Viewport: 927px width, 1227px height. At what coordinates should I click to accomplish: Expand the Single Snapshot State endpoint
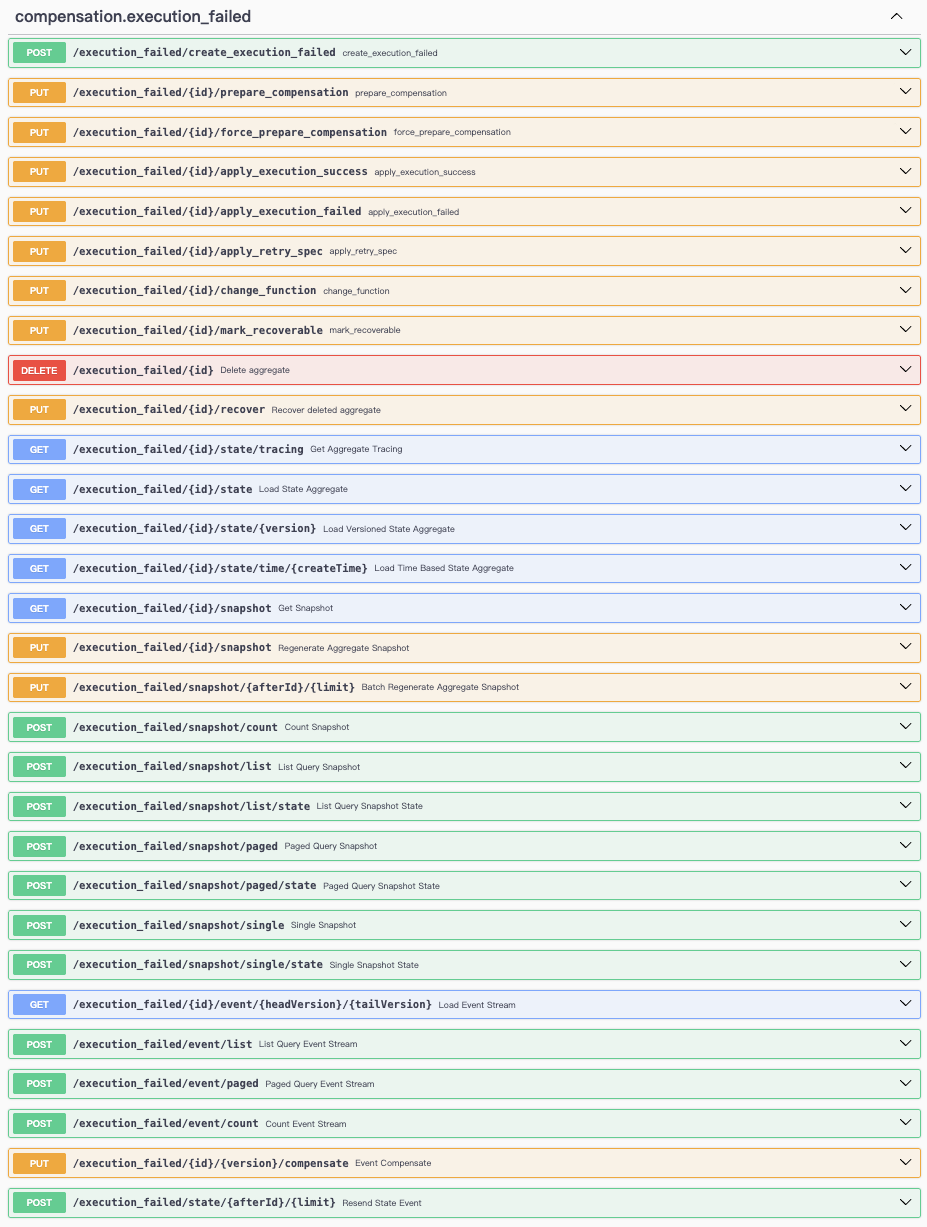click(x=905, y=964)
